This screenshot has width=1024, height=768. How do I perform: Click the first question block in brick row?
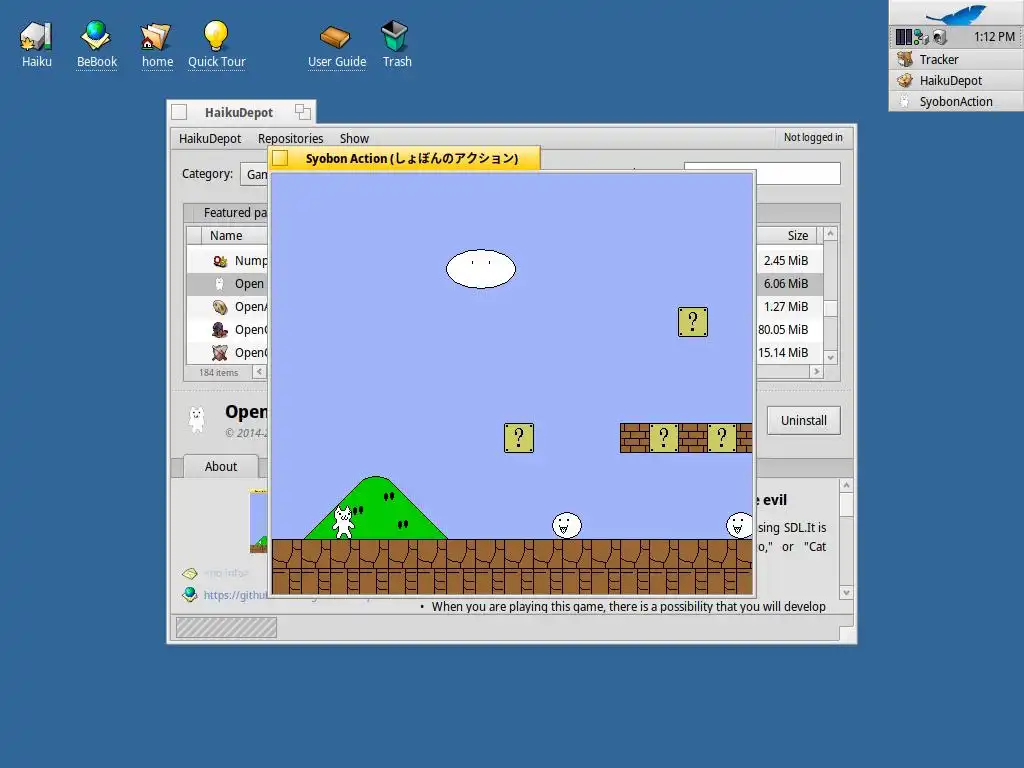(664, 438)
